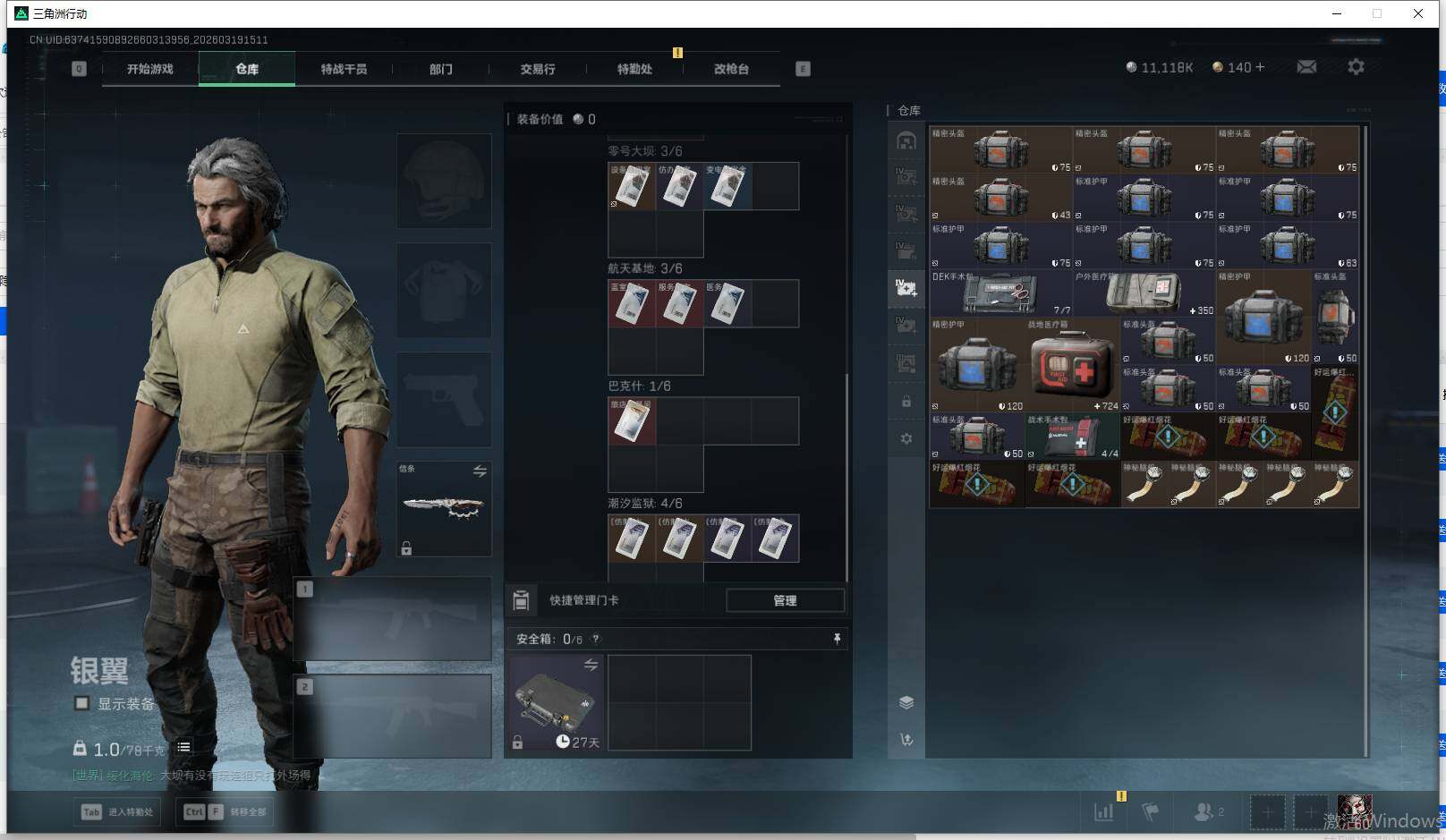Open the mail envelope icon

point(1306,67)
